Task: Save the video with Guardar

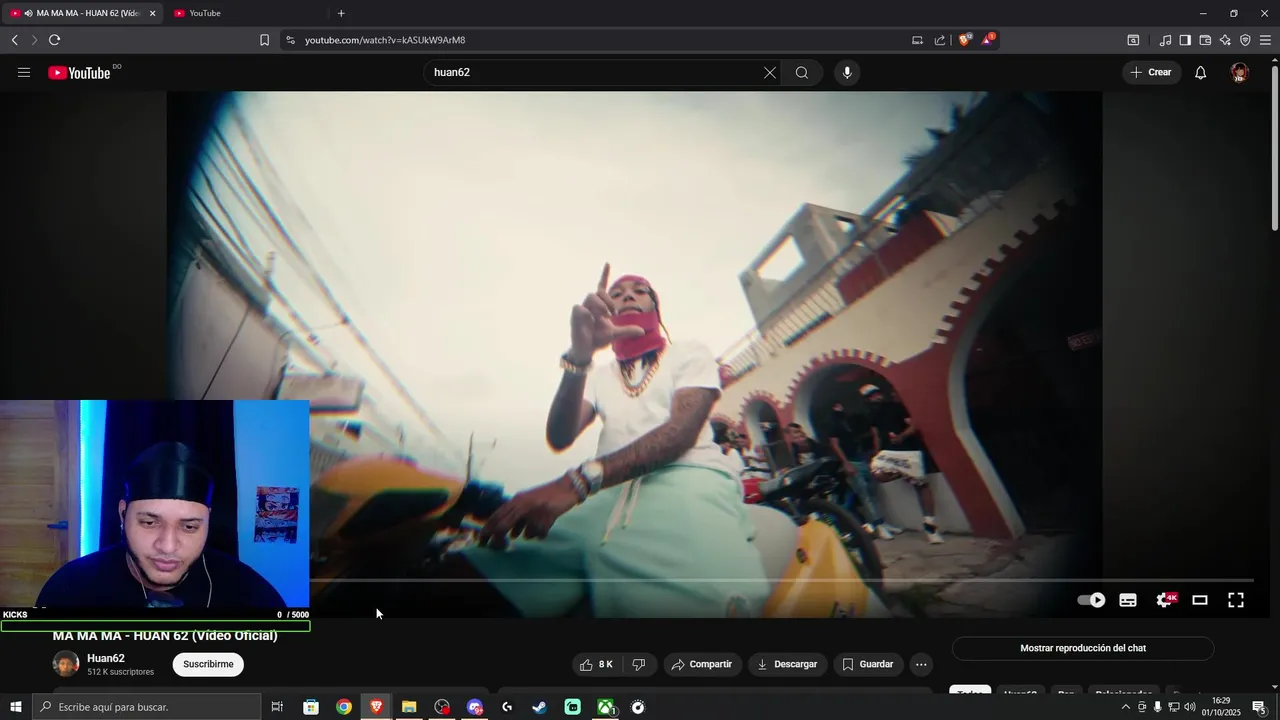Action: (868, 664)
